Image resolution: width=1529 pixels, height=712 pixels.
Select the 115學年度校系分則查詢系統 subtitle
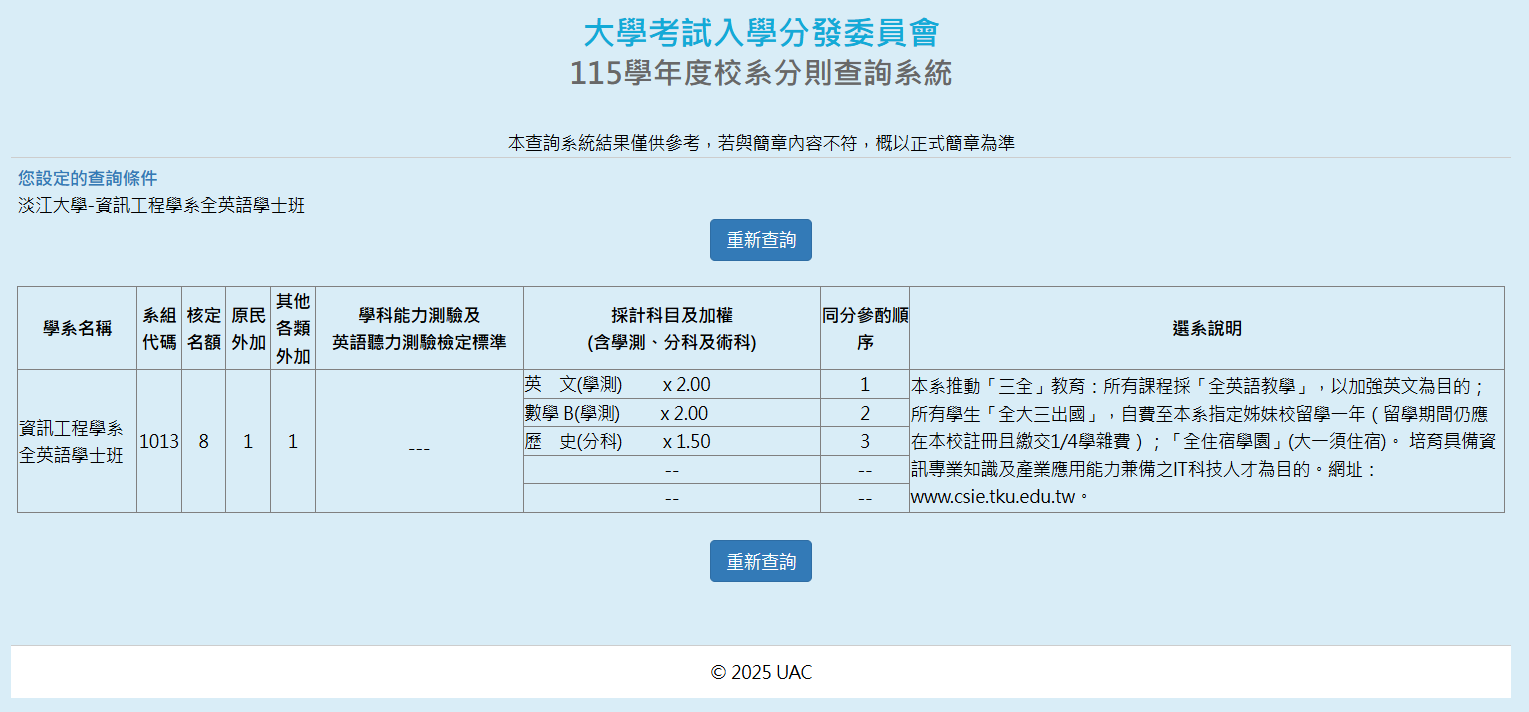point(760,73)
